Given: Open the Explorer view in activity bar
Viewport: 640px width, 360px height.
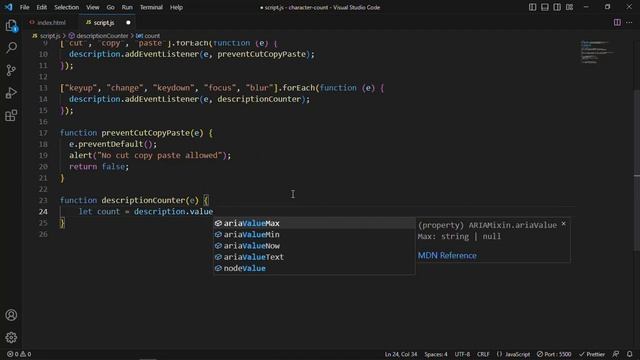Looking at the screenshot, I should pyautogui.click(x=11, y=26).
